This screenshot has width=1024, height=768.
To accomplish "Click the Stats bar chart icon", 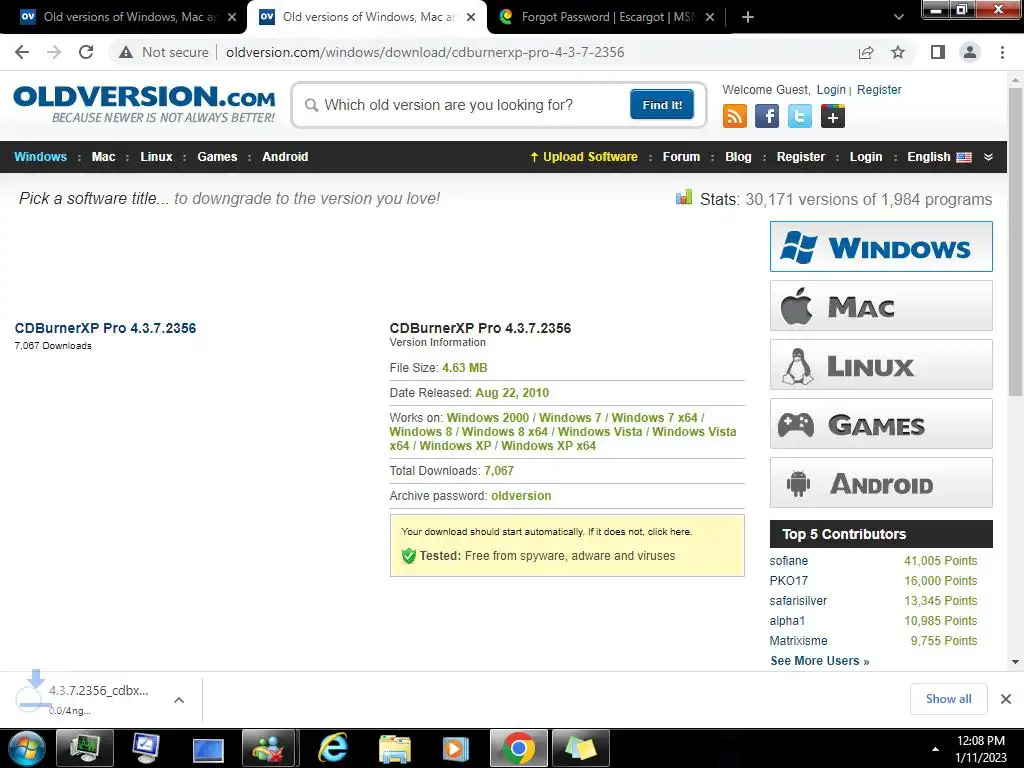I will coord(684,197).
